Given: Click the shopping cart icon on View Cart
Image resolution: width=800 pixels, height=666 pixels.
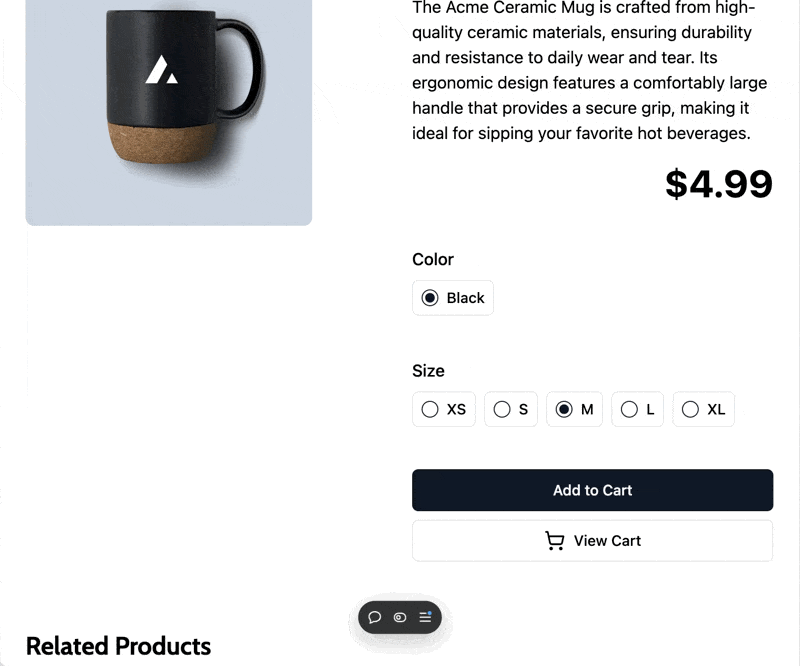Looking at the screenshot, I should click(554, 541).
